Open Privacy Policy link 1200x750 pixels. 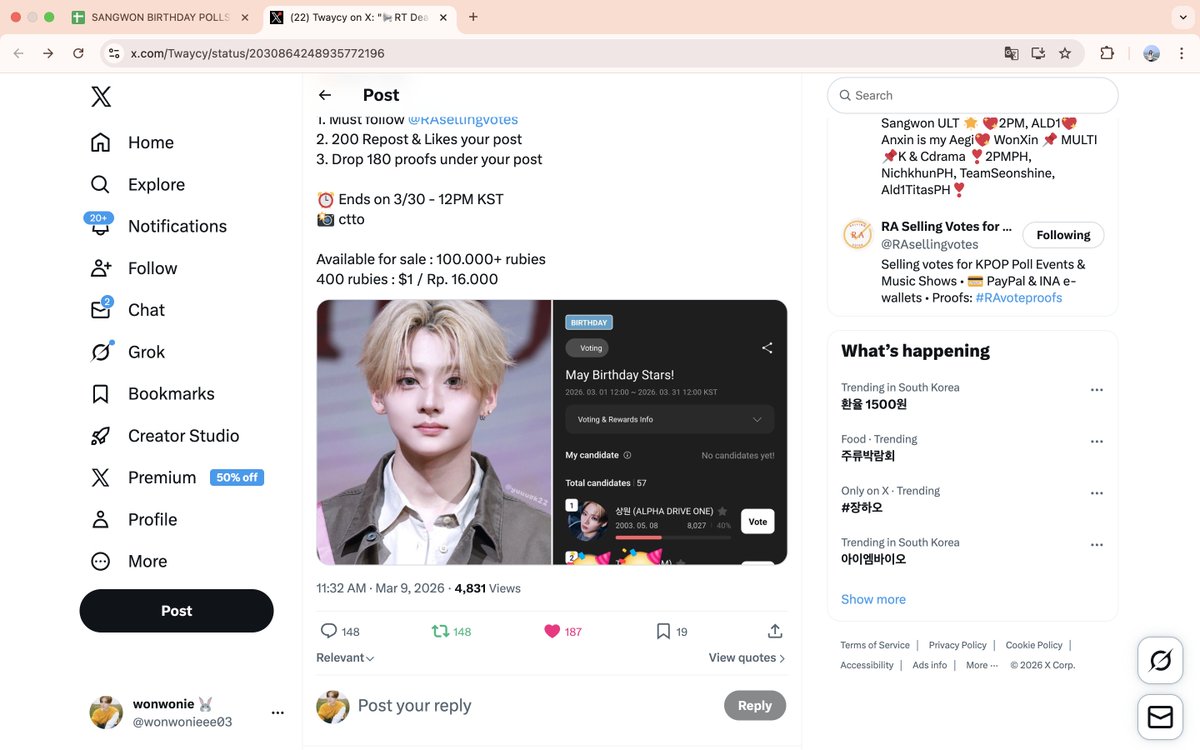pos(957,645)
